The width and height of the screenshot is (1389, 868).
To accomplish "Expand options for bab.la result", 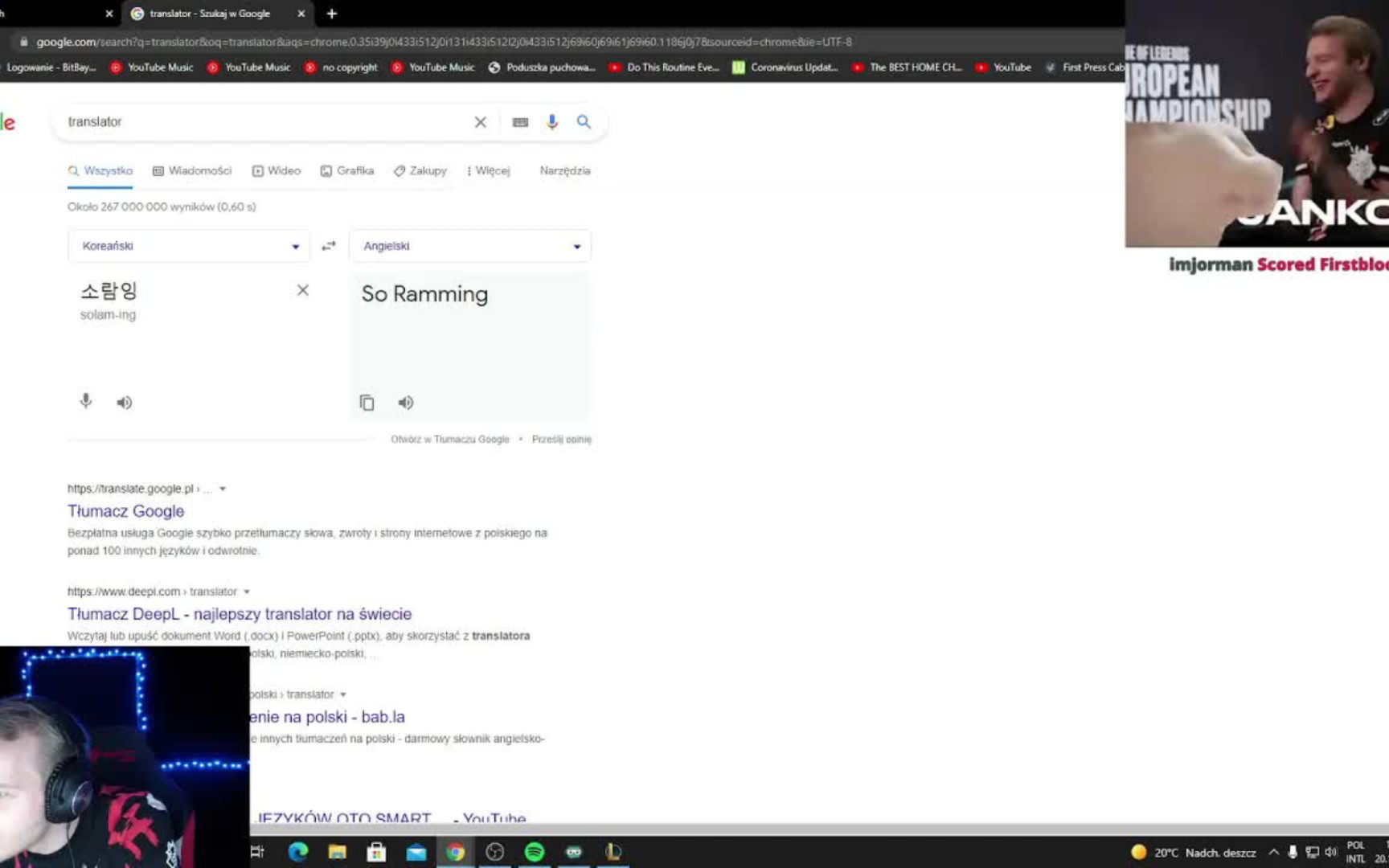I will click(343, 694).
